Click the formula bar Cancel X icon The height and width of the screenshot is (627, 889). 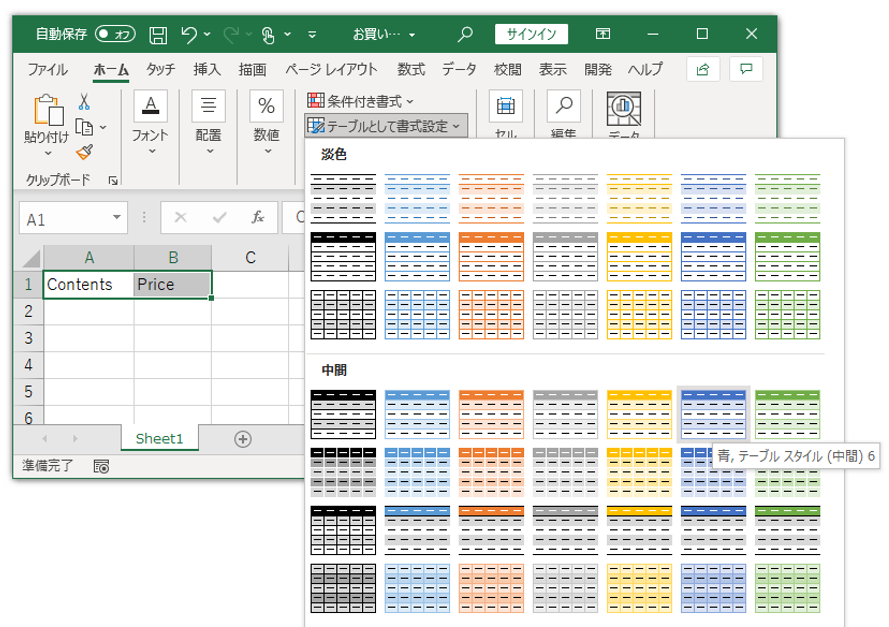pos(181,218)
